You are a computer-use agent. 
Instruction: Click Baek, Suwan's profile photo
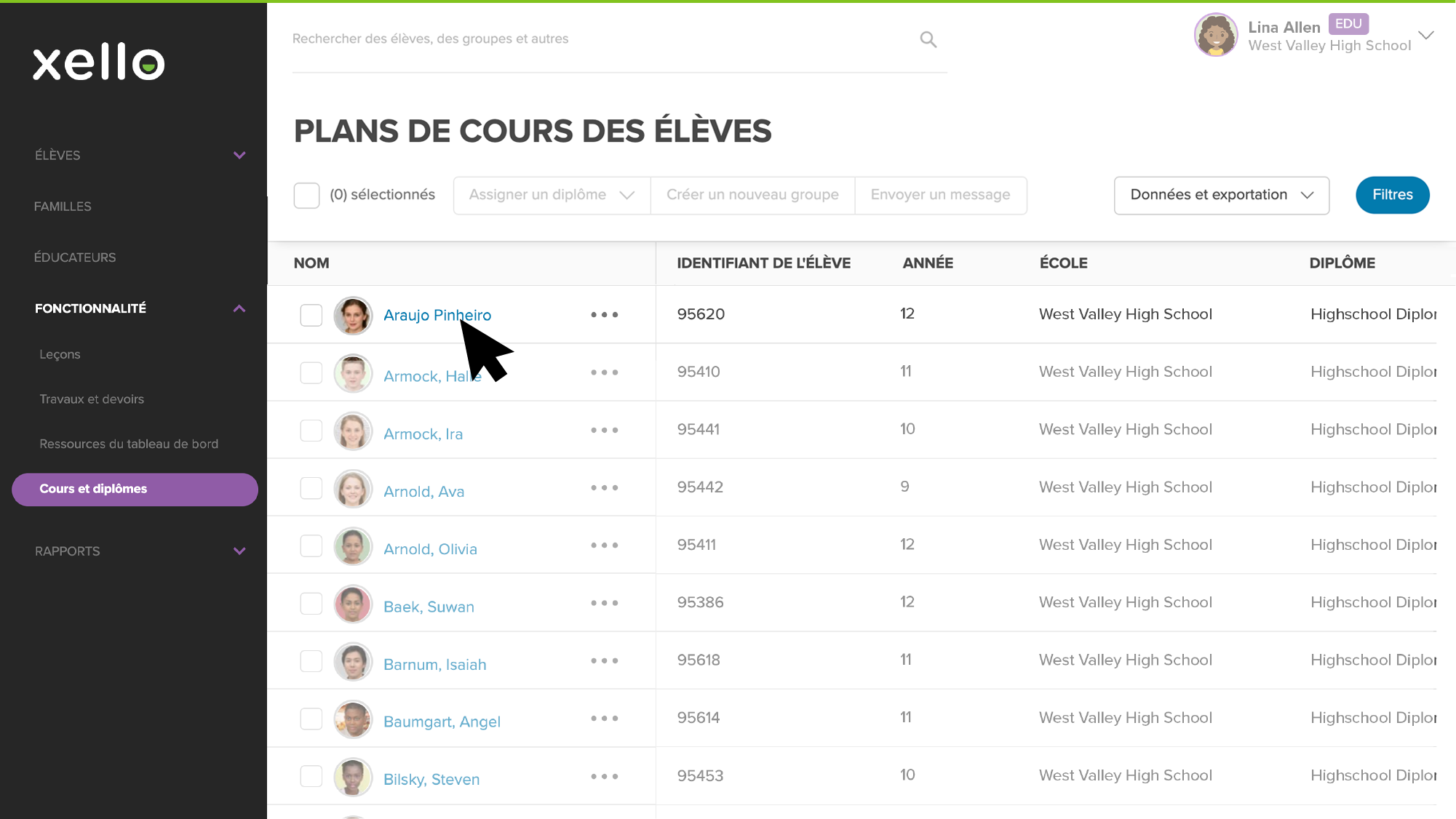(x=353, y=604)
